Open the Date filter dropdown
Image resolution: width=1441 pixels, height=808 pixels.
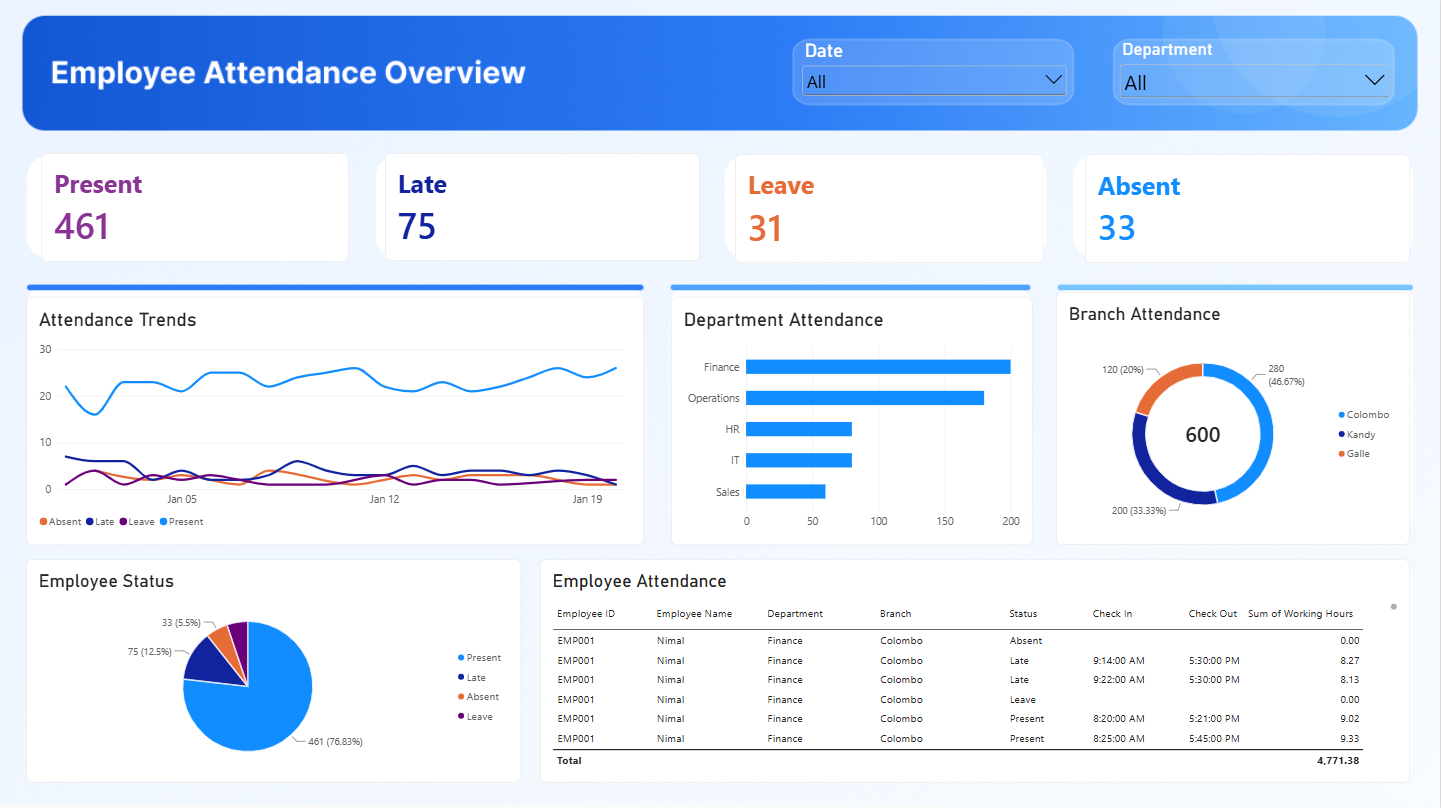934,81
